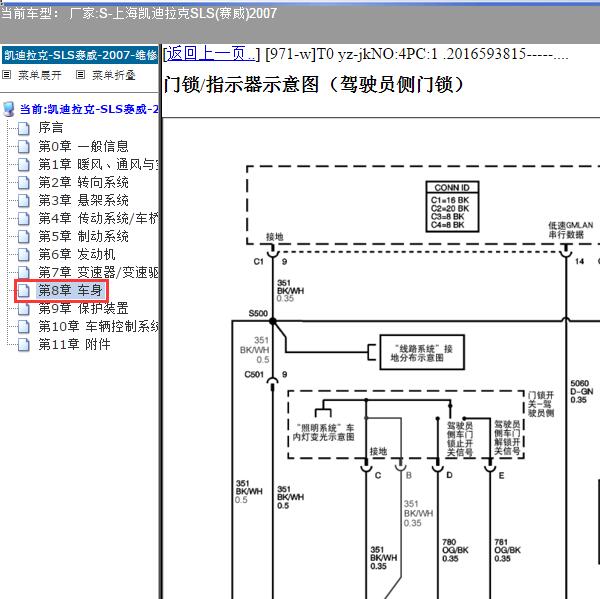Click the 线路系统 接地分布示意图 box

(422, 353)
